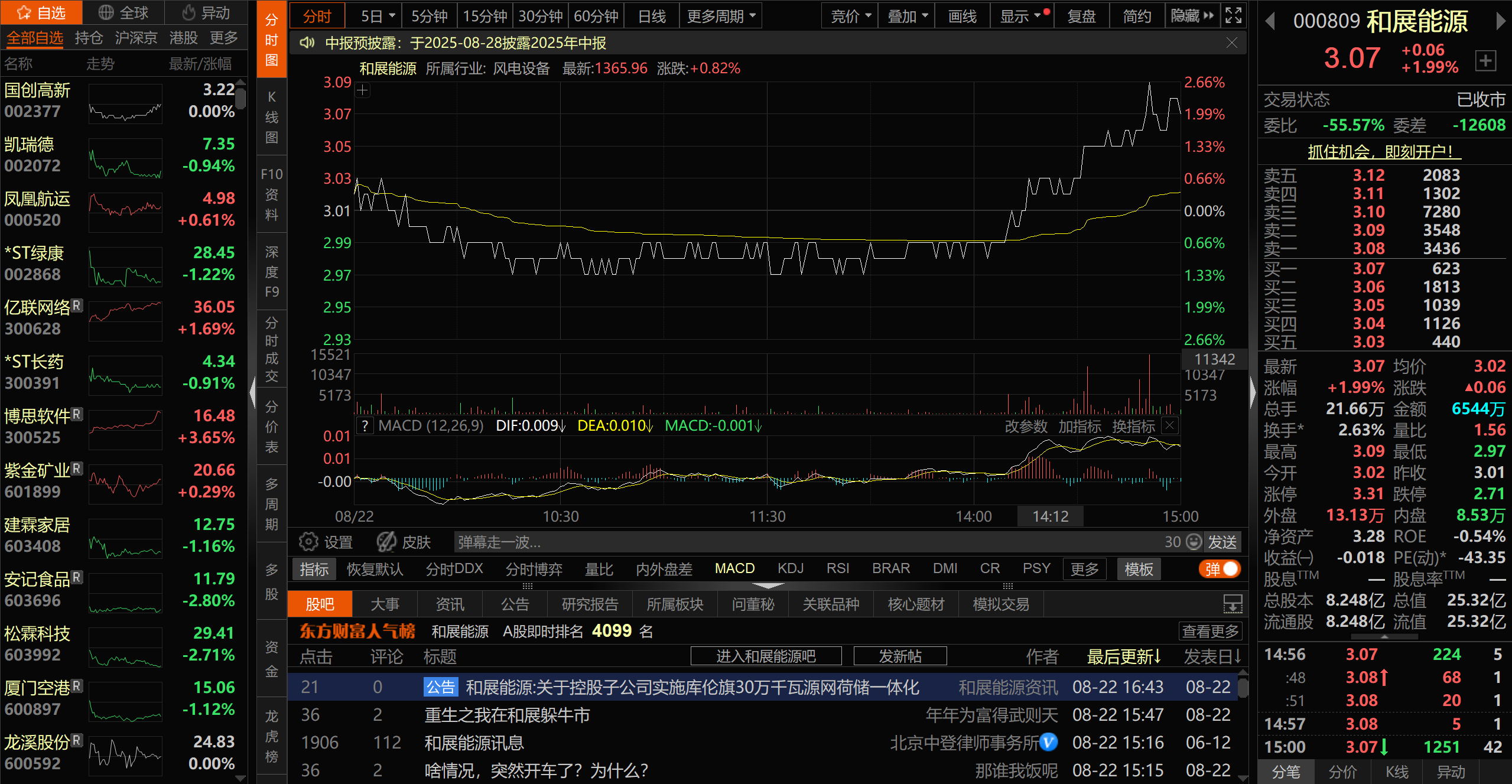This screenshot has width=1512, height=784.
Task: Collapse right quote panel arrow
Action: tap(1253, 392)
